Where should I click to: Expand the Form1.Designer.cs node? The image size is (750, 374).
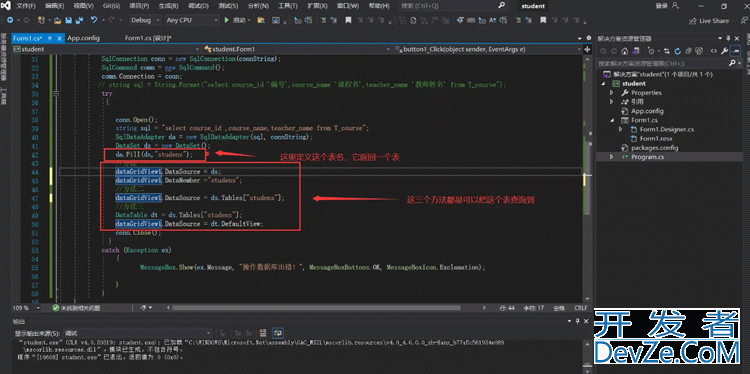(x=621, y=129)
